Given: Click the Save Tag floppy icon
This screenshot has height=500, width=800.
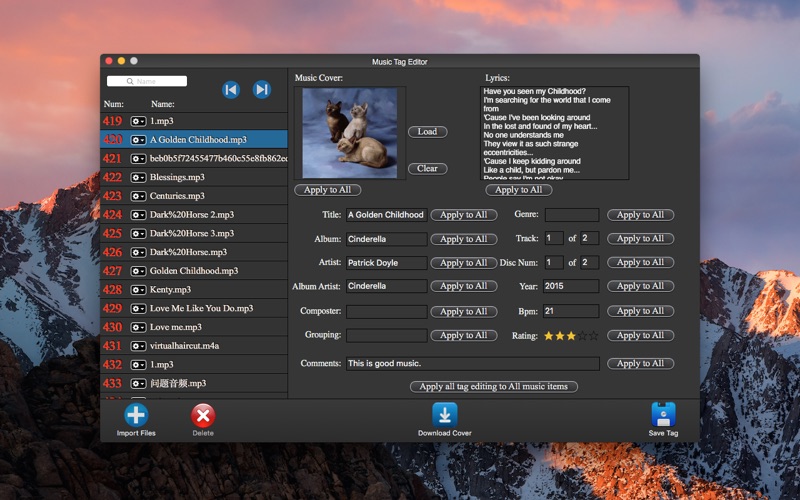Looking at the screenshot, I should coord(663,414).
